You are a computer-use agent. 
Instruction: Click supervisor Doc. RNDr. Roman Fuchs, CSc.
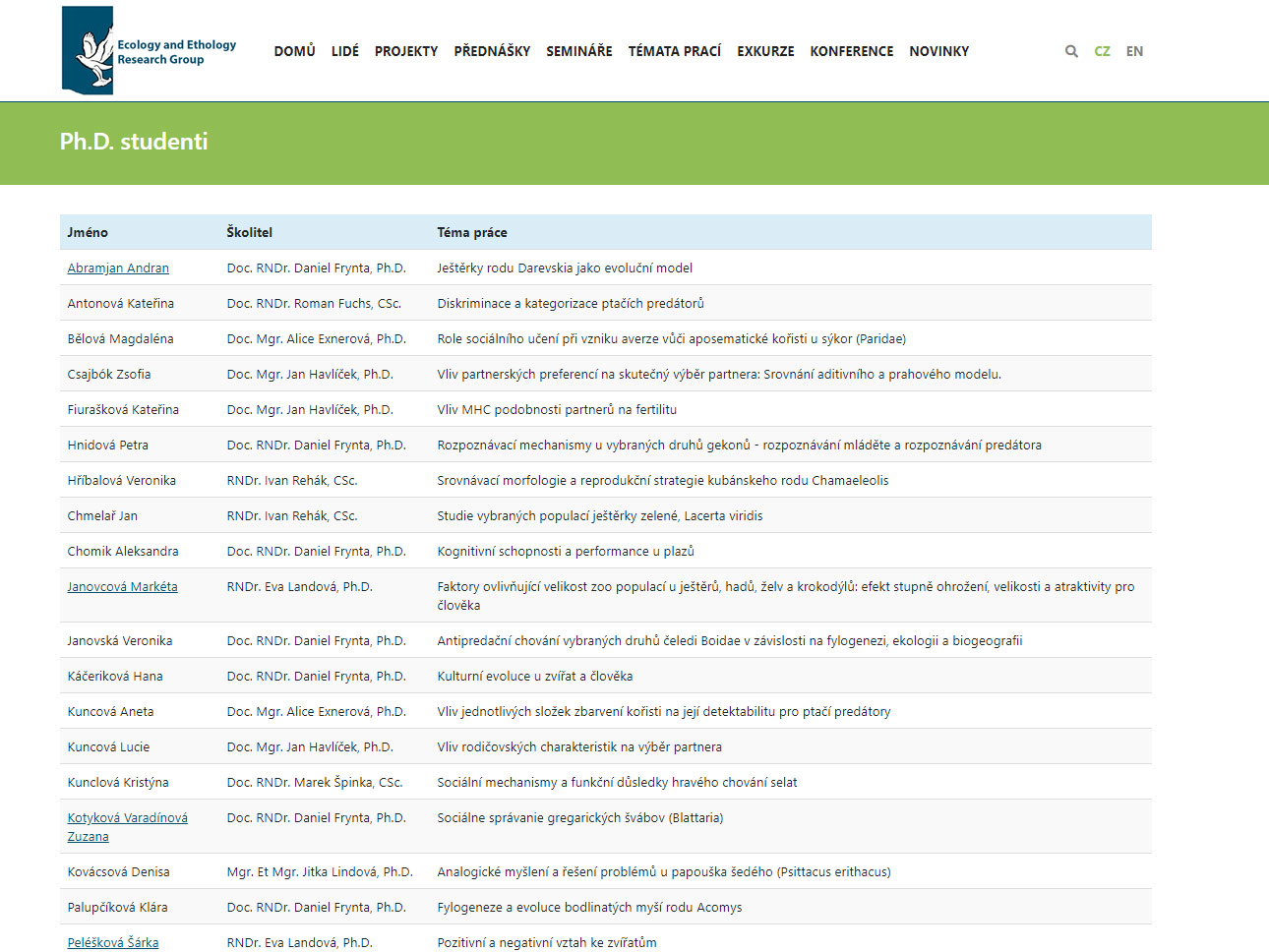[x=314, y=303]
